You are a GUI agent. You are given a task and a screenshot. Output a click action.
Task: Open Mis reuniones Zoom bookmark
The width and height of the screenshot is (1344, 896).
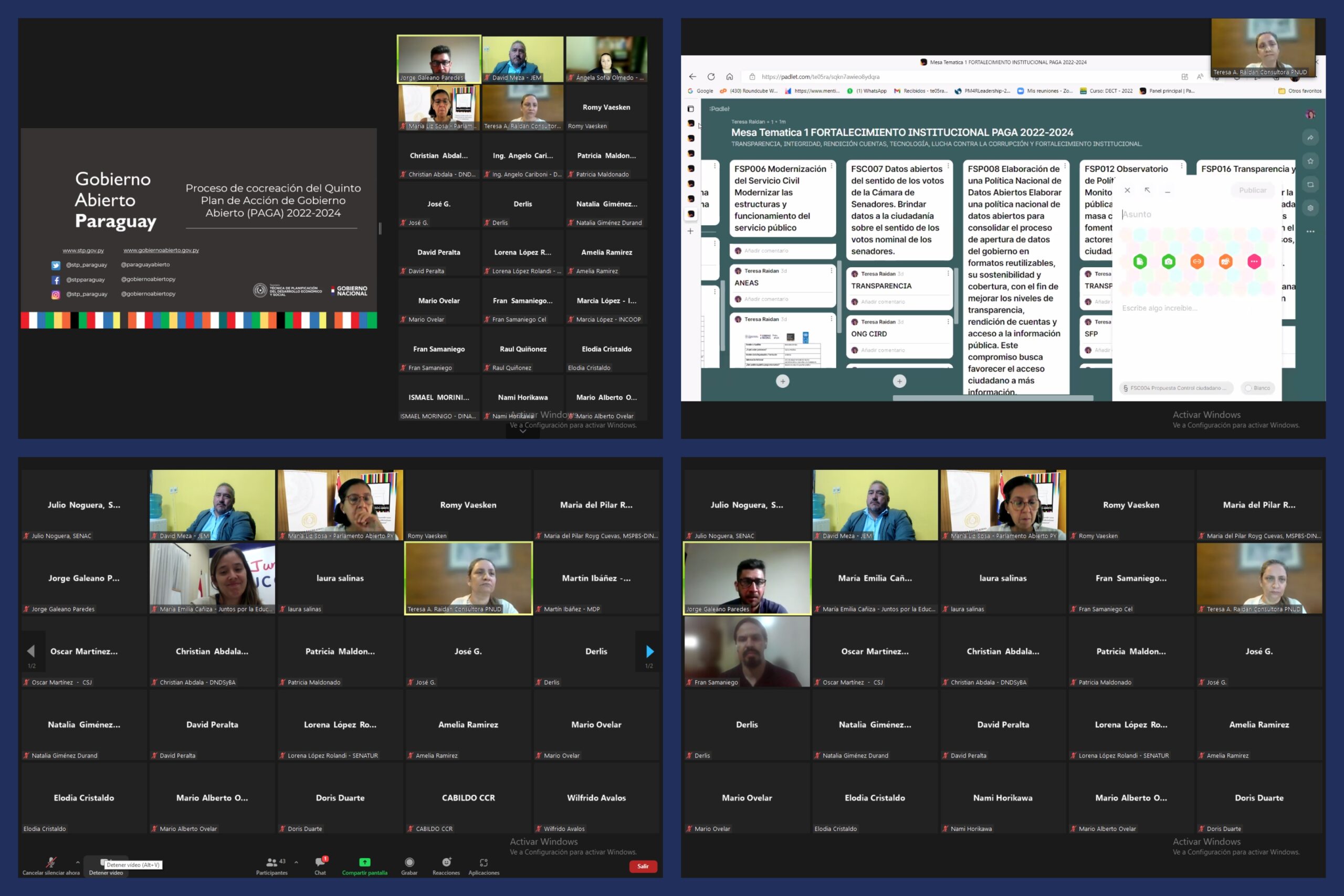(1045, 91)
